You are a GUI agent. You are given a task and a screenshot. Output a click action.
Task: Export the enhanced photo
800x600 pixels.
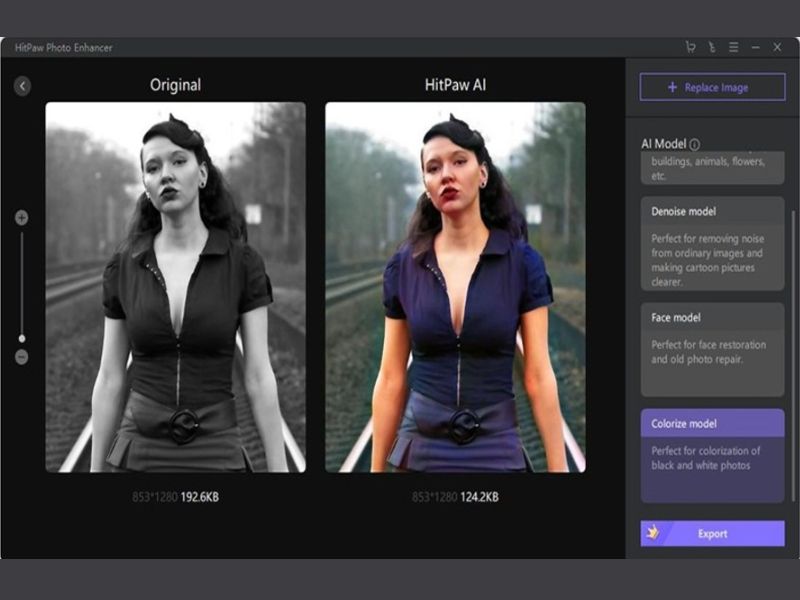coord(711,533)
